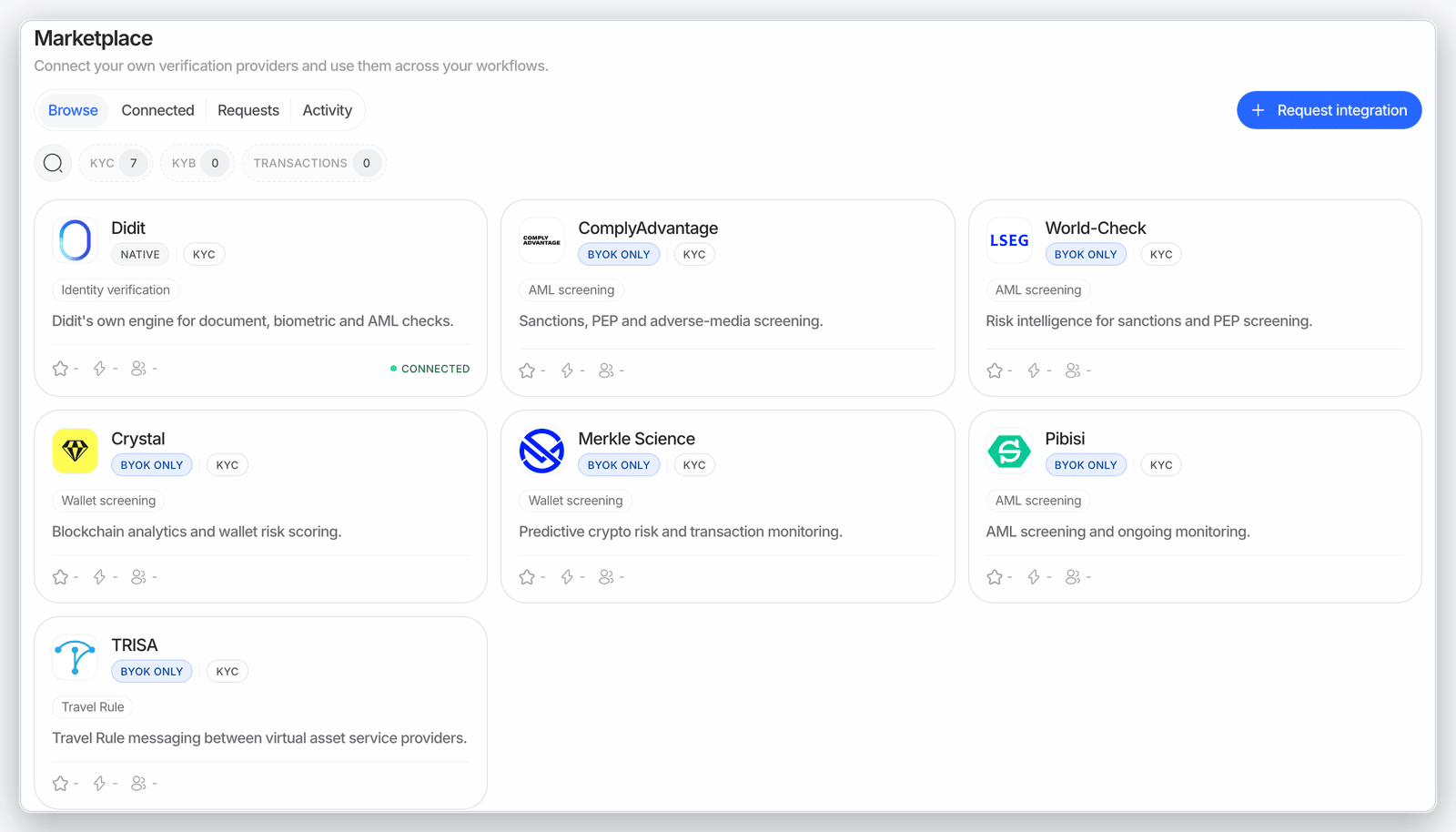The image size is (1456, 832).
Task: Click the users icon on World-Check card
Action: click(1073, 370)
